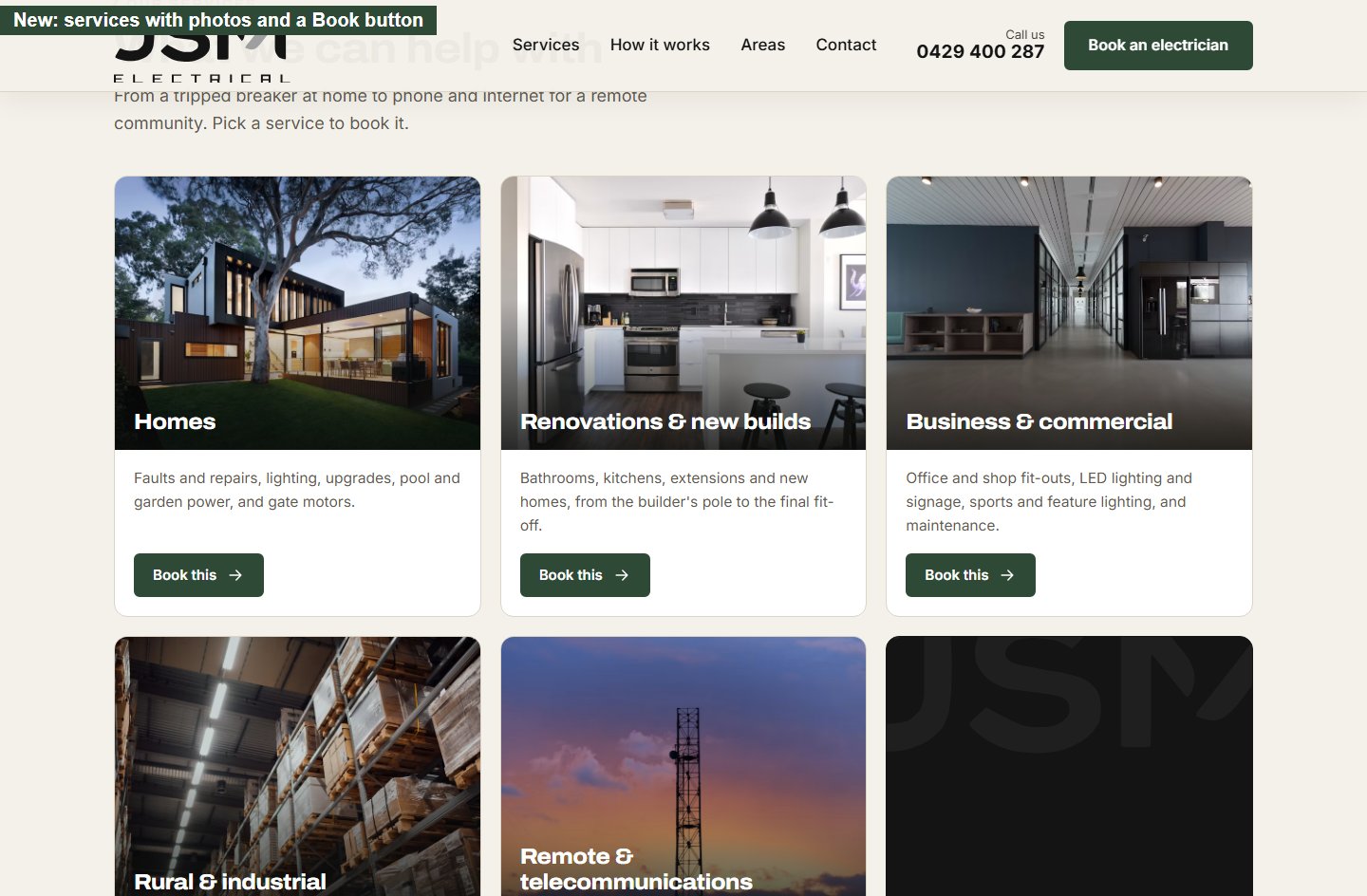Click arrow icon on Homes Book this
The height and width of the screenshot is (896, 1367).
pyautogui.click(x=235, y=575)
